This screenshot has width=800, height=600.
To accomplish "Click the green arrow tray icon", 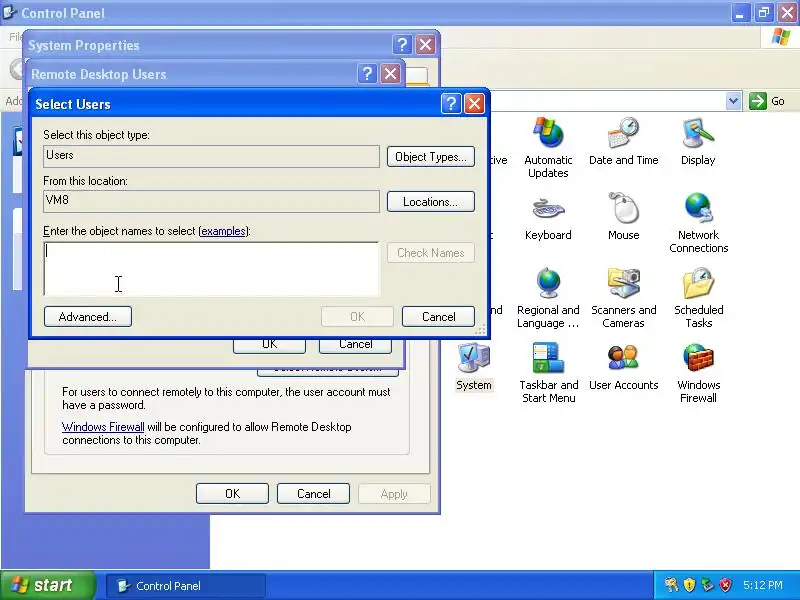I will pyautogui.click(x=707, y=585).
